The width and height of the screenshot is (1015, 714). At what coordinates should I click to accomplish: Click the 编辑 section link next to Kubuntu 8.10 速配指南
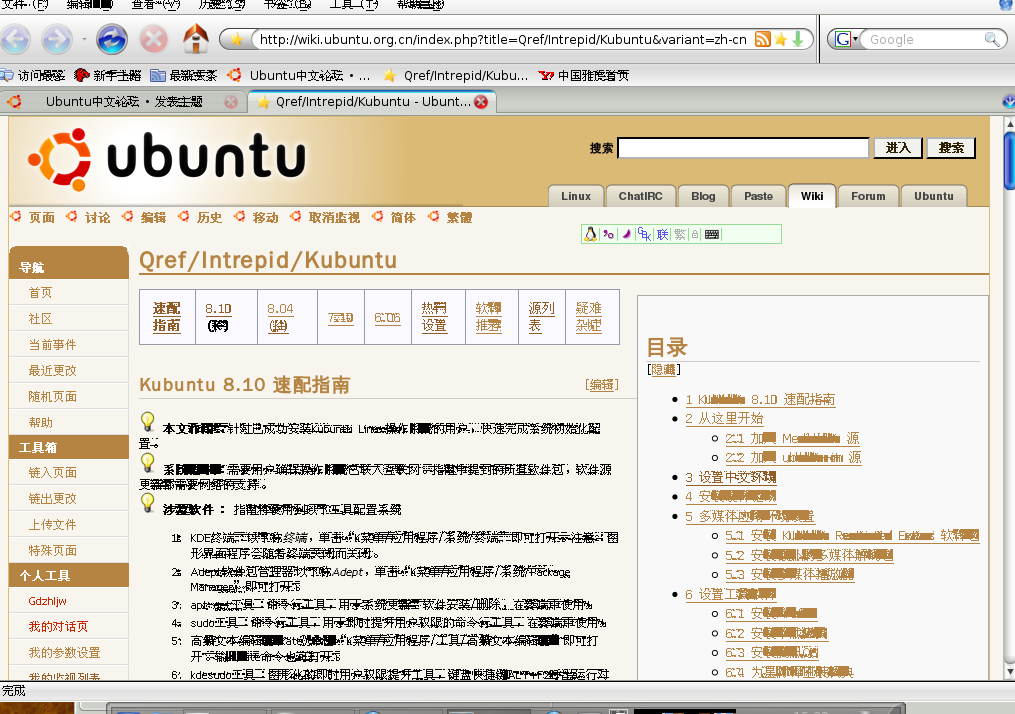click(602, 385)
